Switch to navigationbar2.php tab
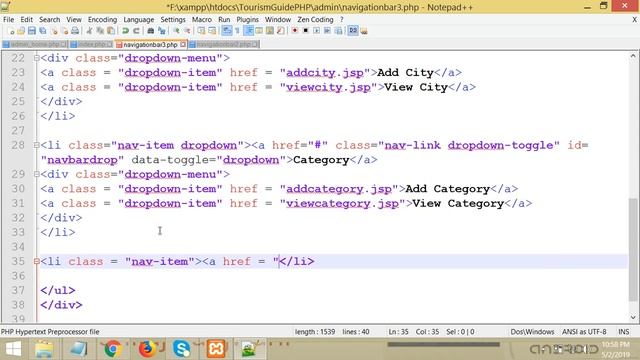640x360 pixels. coord(223,44)
